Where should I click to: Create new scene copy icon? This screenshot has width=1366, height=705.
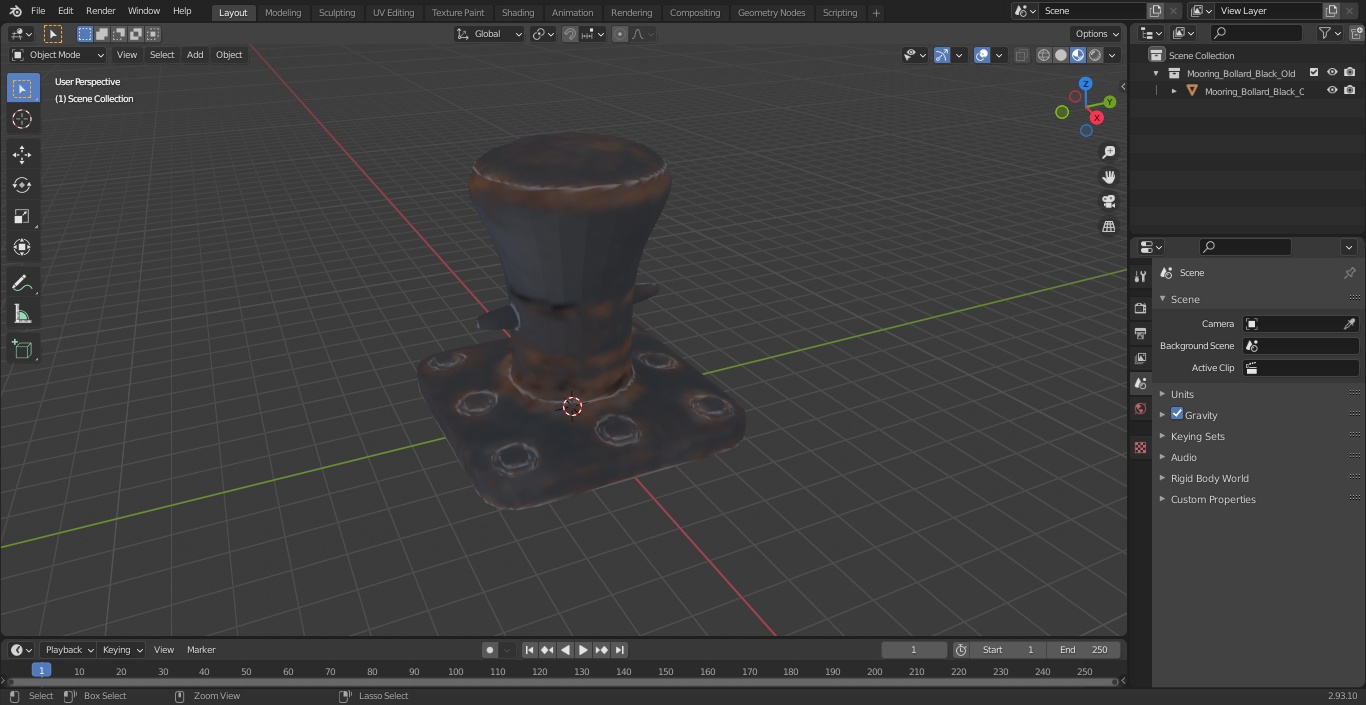click(x=1155, y=11)
